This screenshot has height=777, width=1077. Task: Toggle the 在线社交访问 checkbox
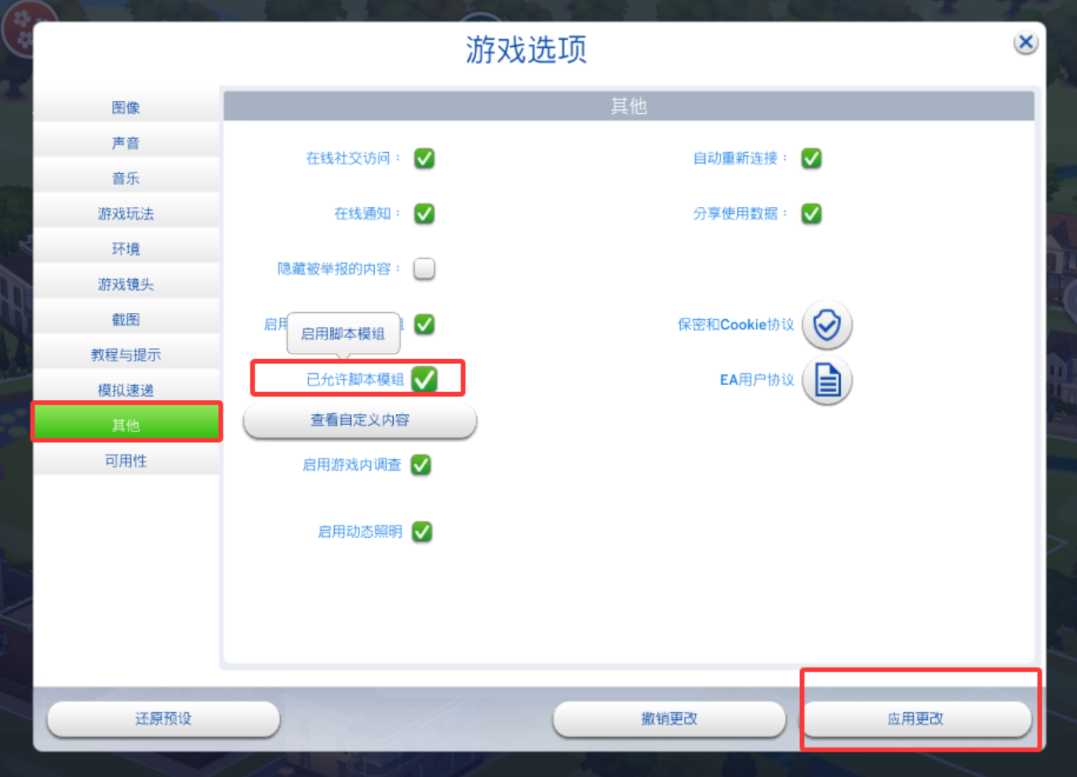[424, 158]
